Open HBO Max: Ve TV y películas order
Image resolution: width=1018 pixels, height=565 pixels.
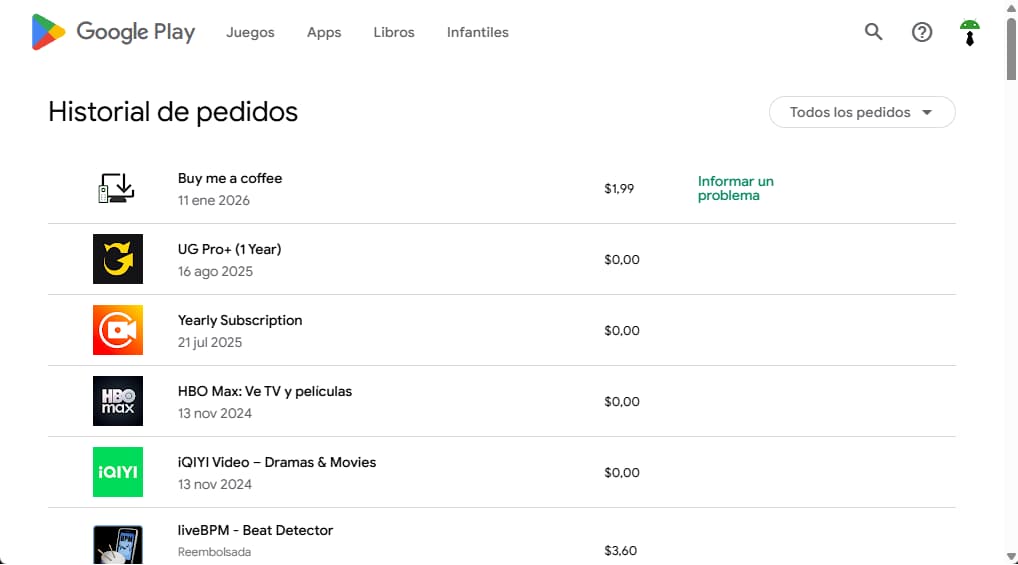(264, 391)
